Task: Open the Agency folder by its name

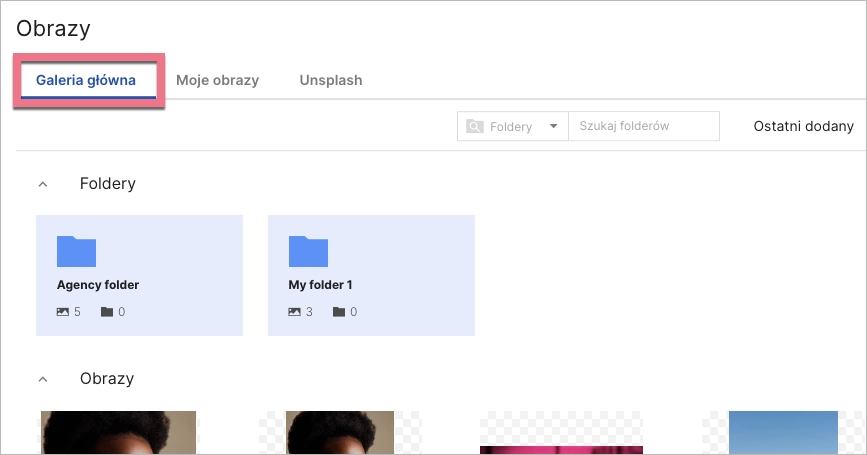Action: (x=98, y=285)
